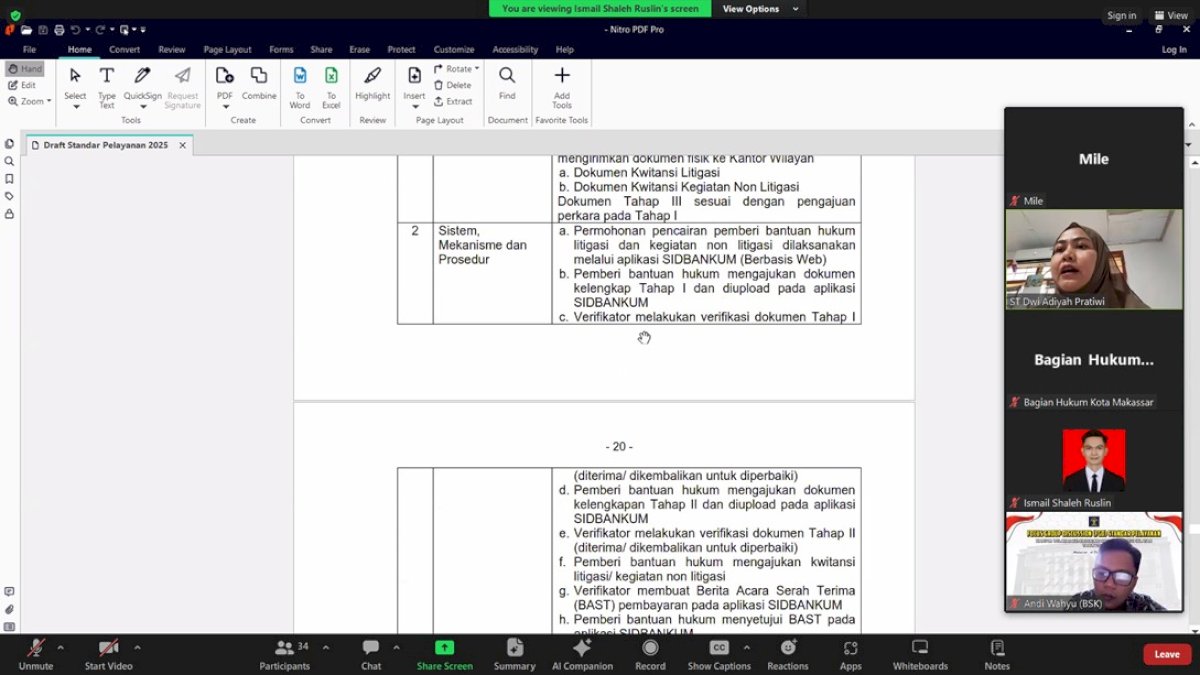Image resolution: width=1200 pixels, height=675 pixels.
Task: Activate the Type Text tool
Action: click(x=107, y=86)
